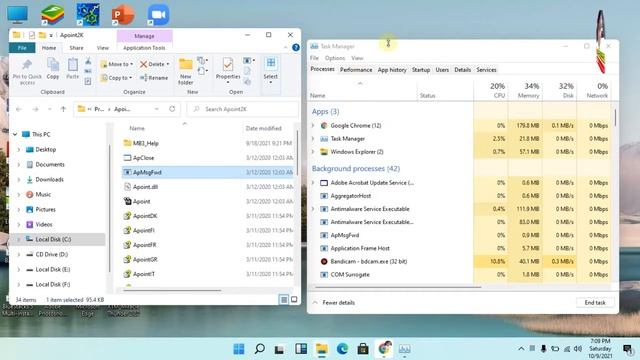Image resolution: width=640 pixels, height=360 pixels.
Task: Click the Cut scissors icon in Clipboard group
Action: click(x=88, y=61)
